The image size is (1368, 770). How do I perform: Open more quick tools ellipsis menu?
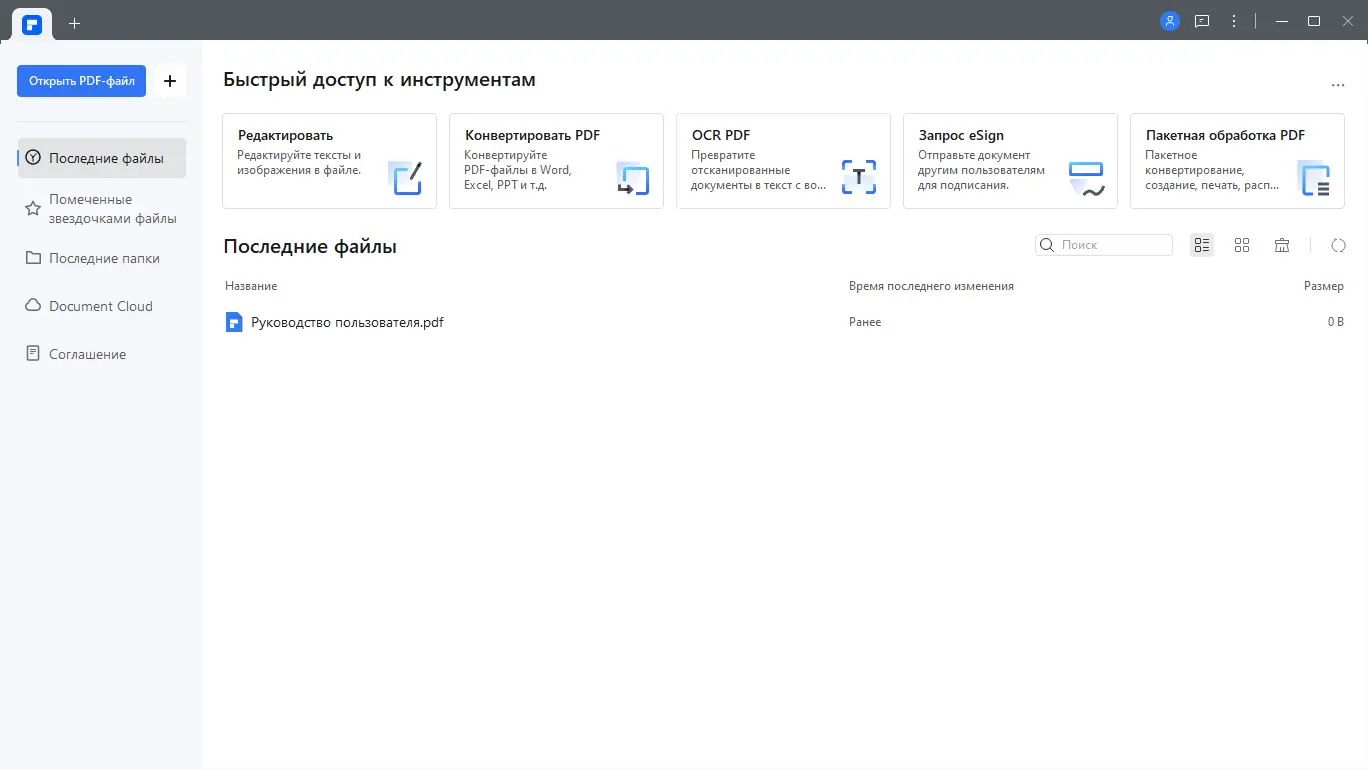(1338, 86)
